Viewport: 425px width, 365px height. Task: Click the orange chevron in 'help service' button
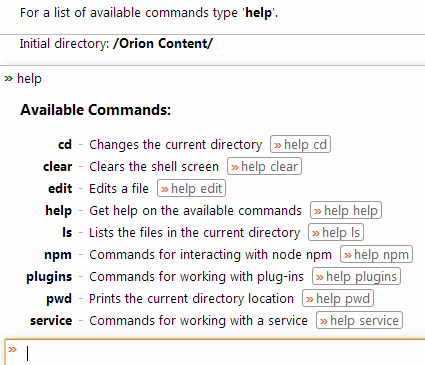(x=324, y=321)
